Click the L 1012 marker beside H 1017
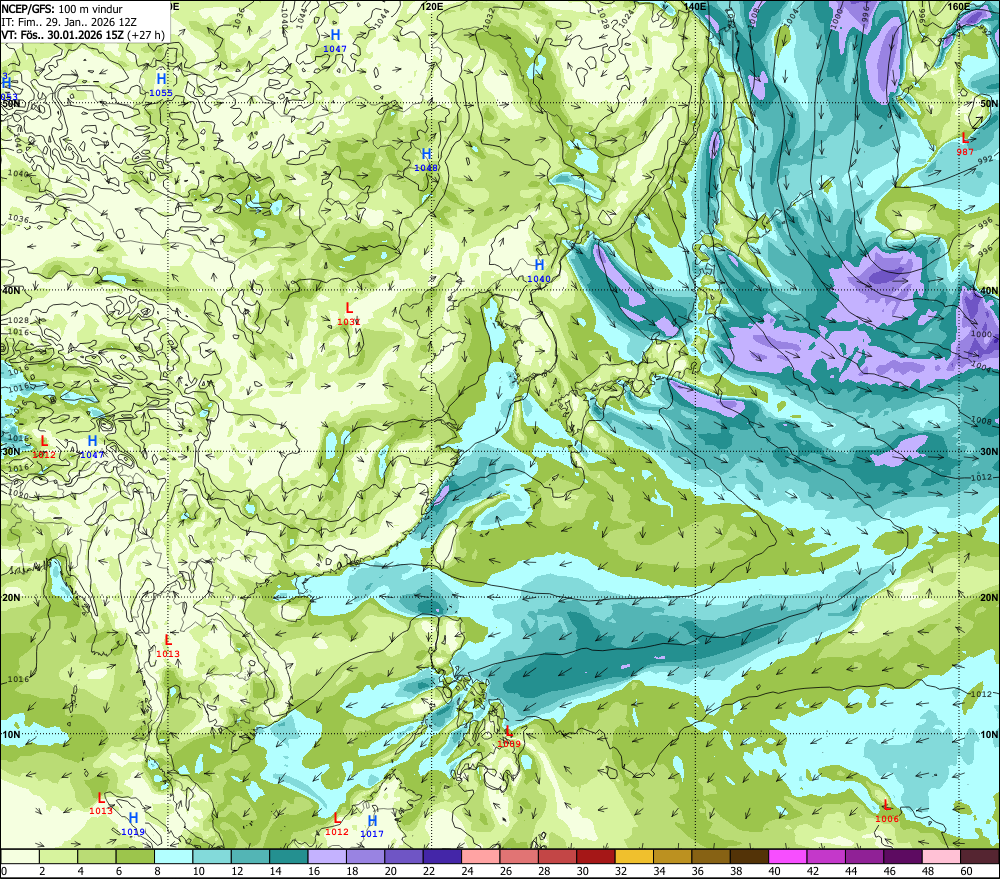Screen dimensions: 1000x879 [337, 824]
